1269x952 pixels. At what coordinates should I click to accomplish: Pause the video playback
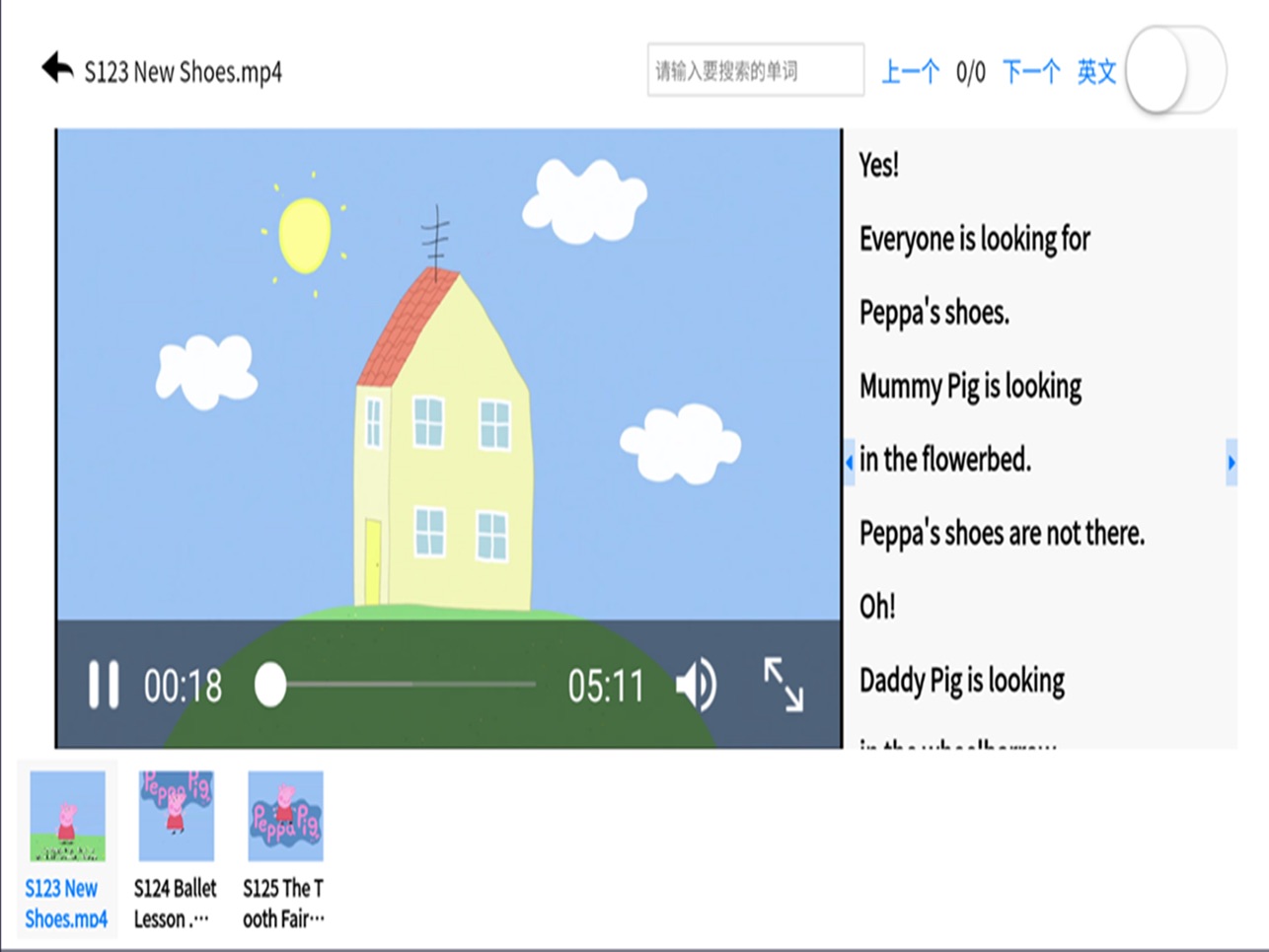[104, 685]
